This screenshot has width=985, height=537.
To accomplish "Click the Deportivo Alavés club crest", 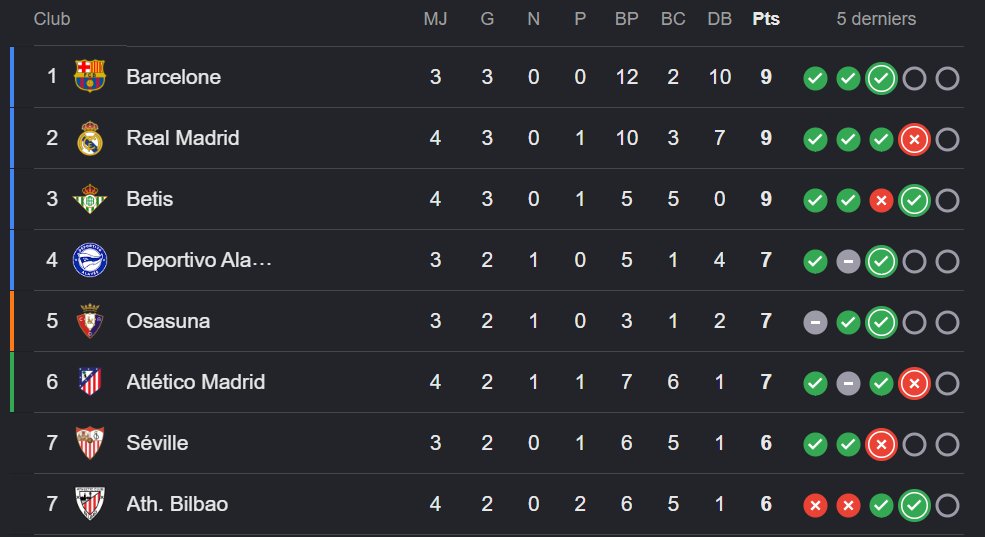I will [x=90, y=260].
